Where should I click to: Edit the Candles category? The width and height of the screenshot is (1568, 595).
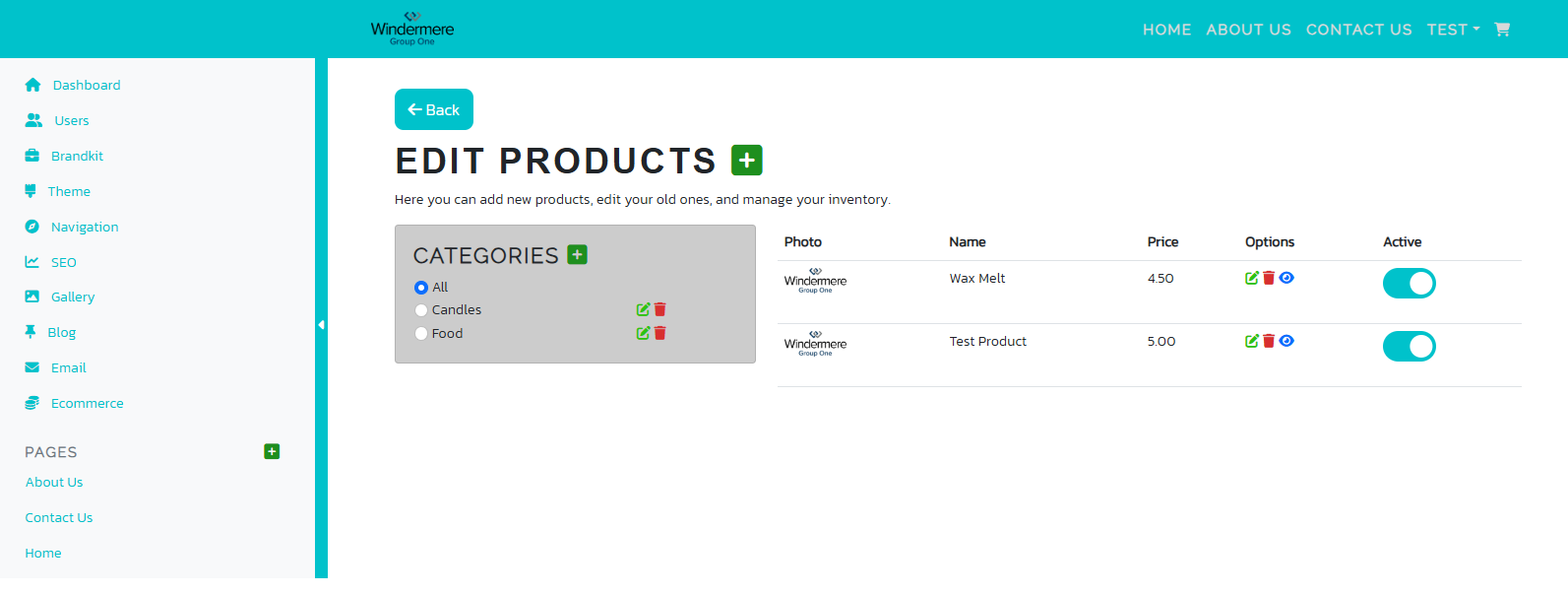tap(643, 309)
